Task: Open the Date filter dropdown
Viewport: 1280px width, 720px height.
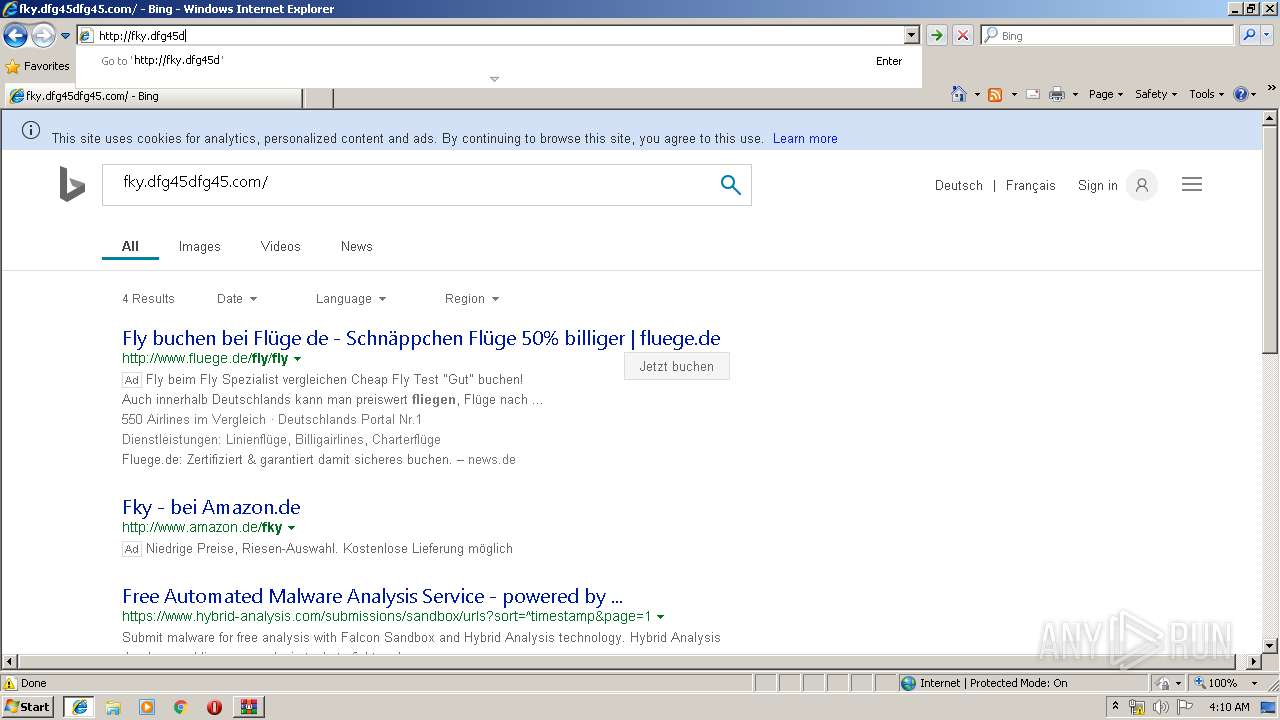Action: [x=237, y=298]
